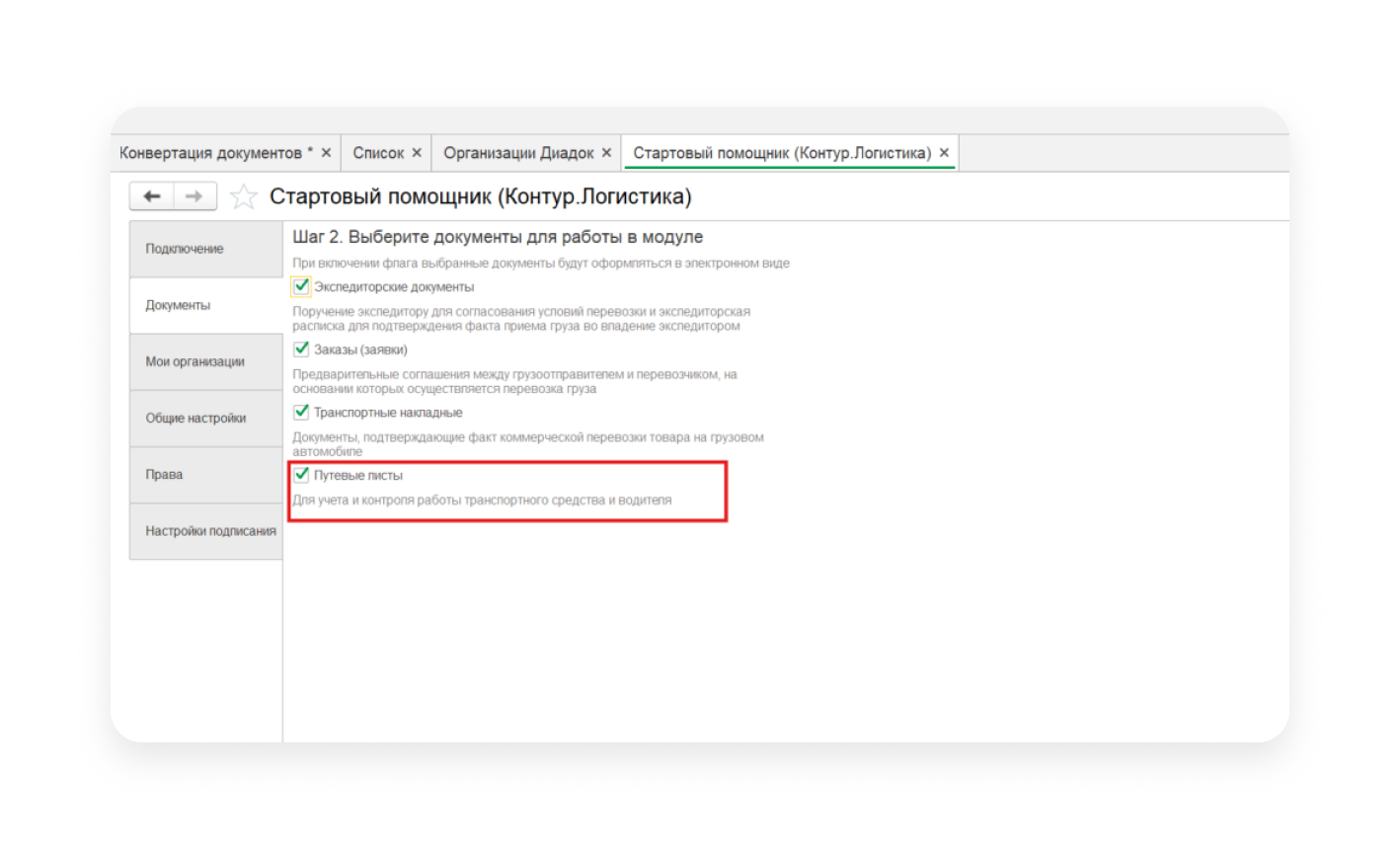Click the Транспортные накладные label
This screenshot has height=849, width=1400.
coord(388,413)
